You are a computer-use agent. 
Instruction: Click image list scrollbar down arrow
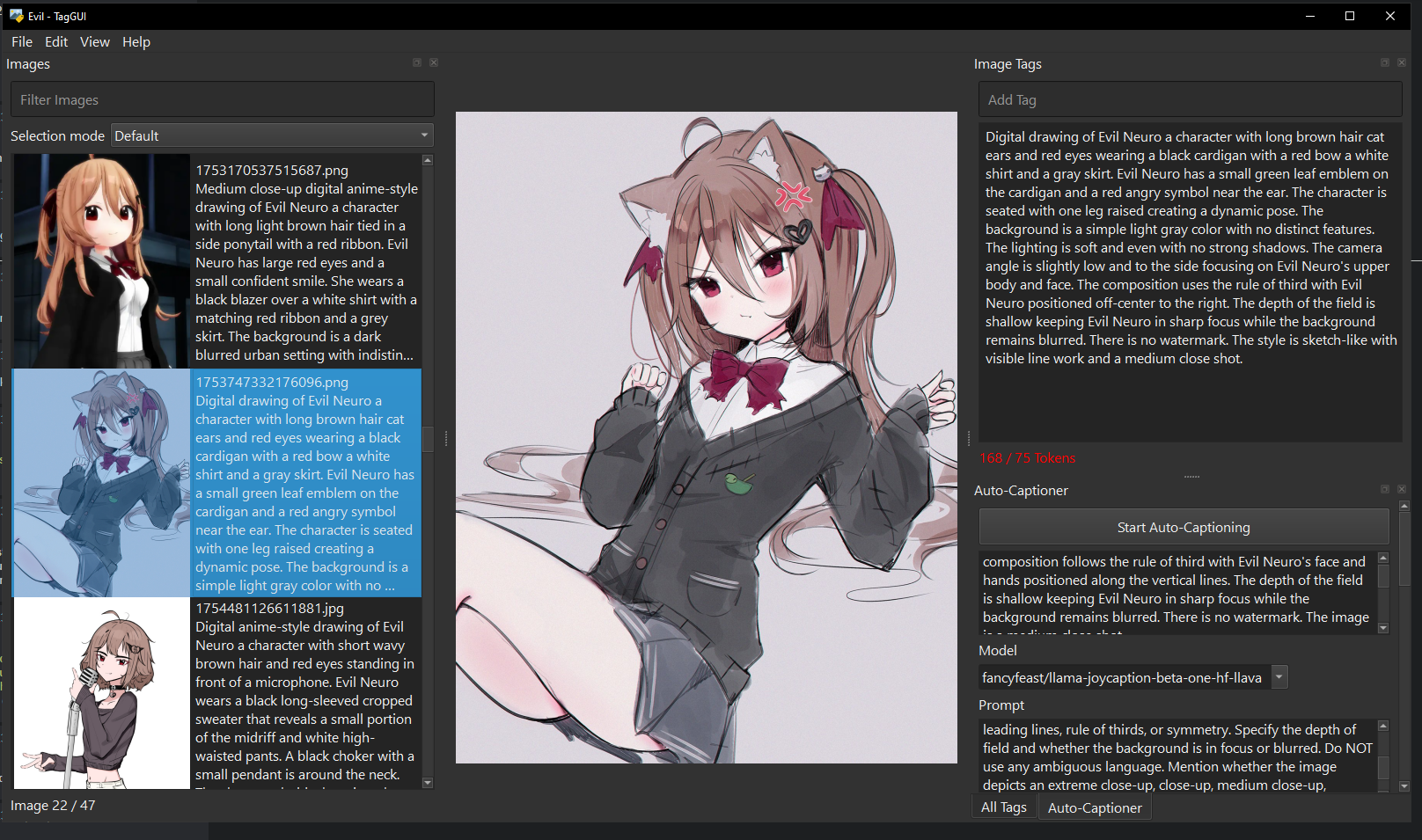point(428,783)
